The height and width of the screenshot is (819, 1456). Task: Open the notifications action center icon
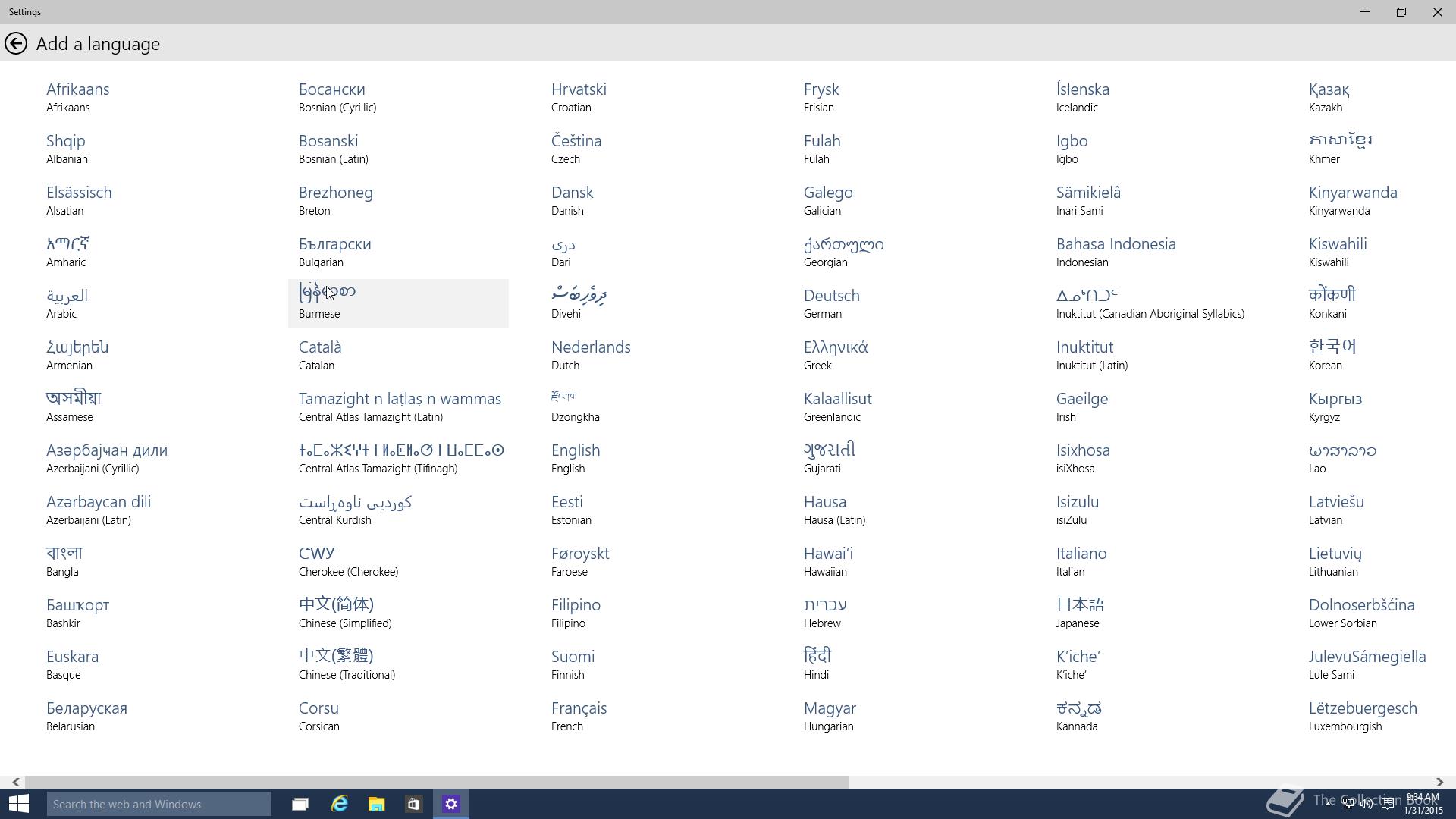[1387, 804]
